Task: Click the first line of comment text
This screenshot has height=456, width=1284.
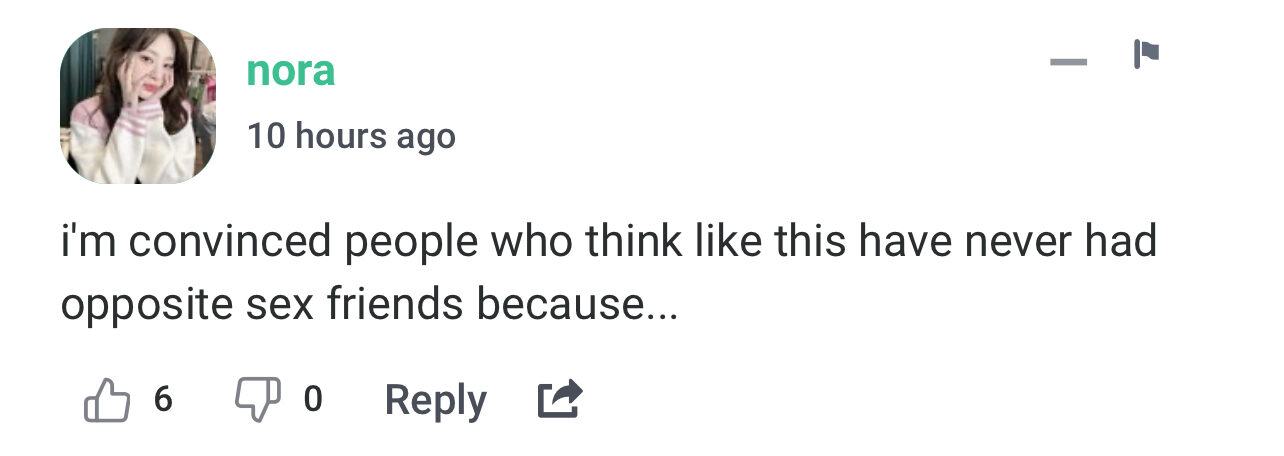Action: pyautogui.click(x=608, y=243)
